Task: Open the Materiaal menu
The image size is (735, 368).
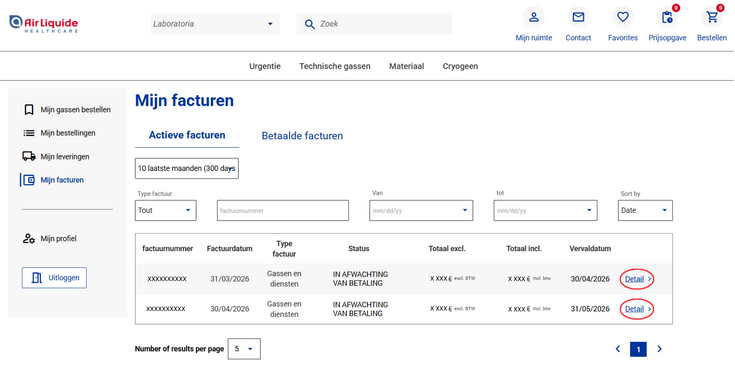Action: click(406, 66)
